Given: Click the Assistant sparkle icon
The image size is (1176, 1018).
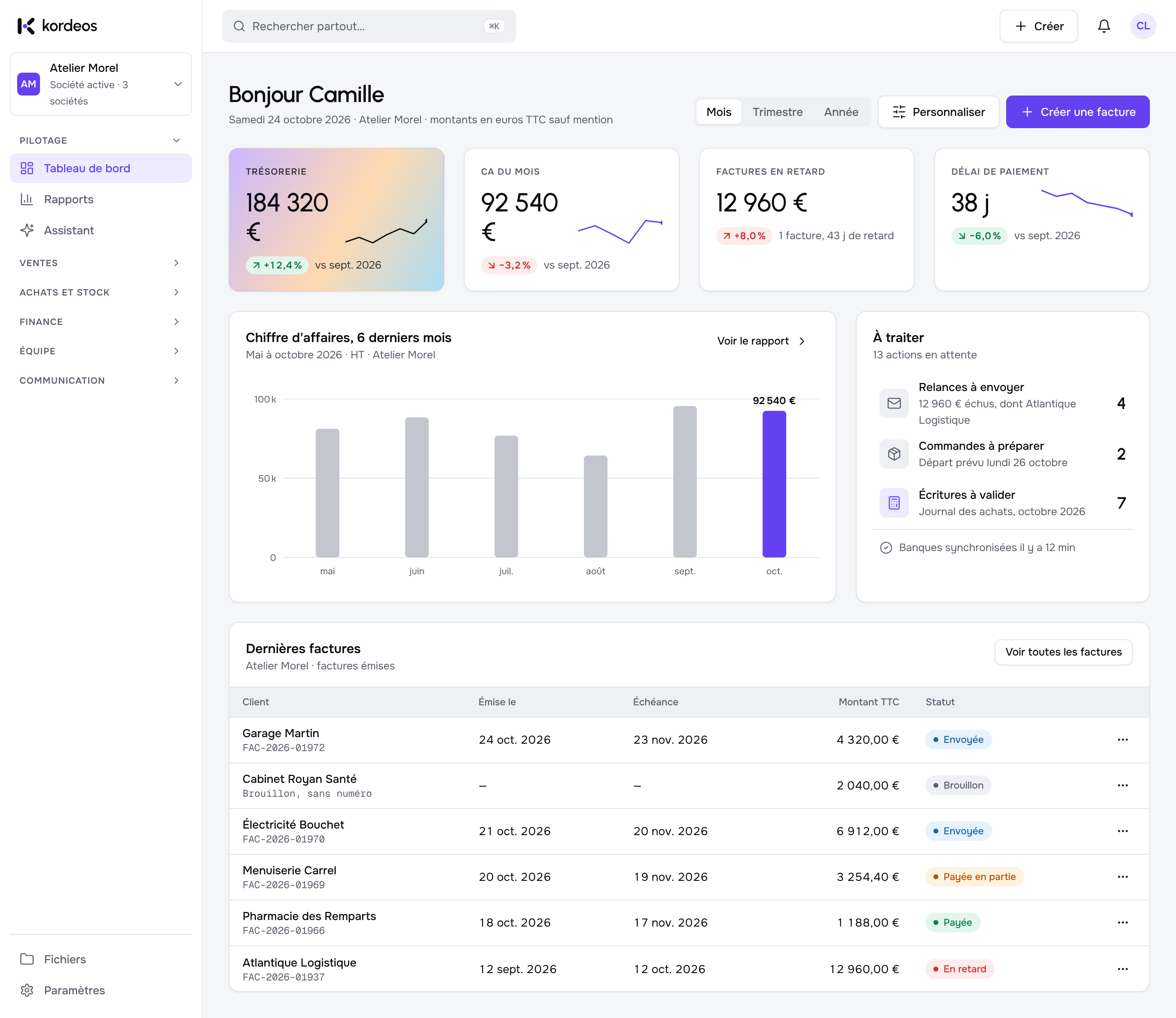Looking at the screenshot, I should point(27,230).
